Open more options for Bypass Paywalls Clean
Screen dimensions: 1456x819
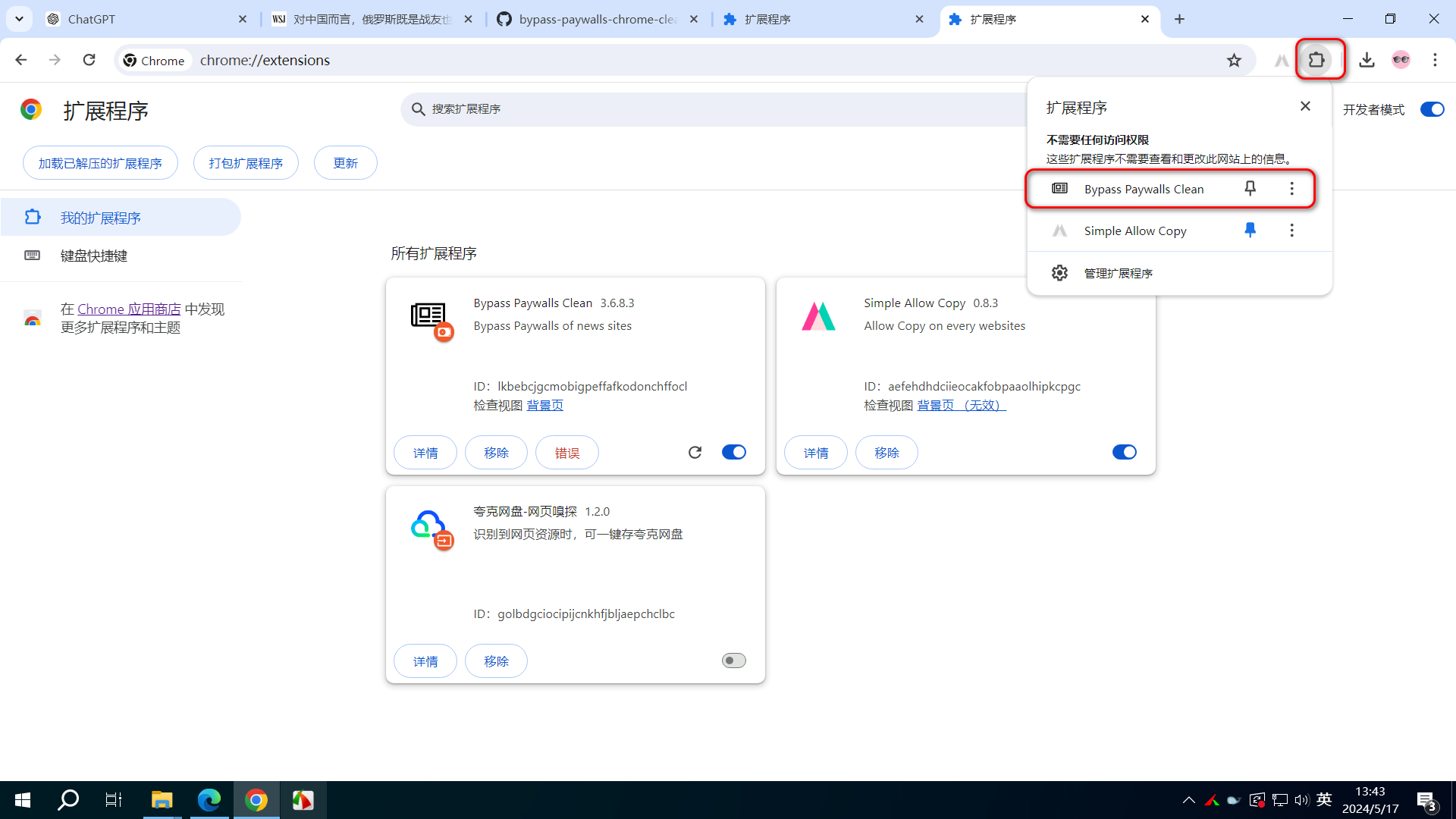1292,188
